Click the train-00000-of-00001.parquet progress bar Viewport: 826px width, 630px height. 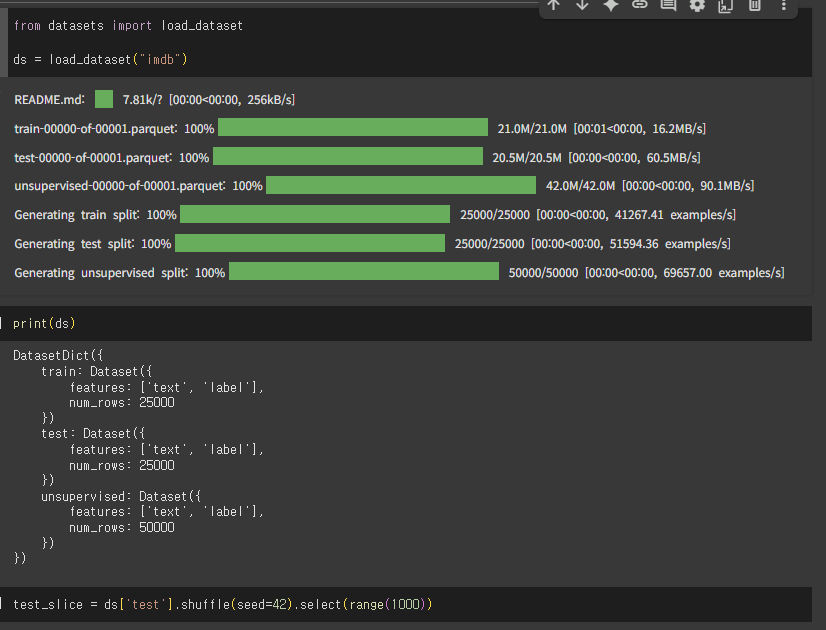(x=353, y=127)
